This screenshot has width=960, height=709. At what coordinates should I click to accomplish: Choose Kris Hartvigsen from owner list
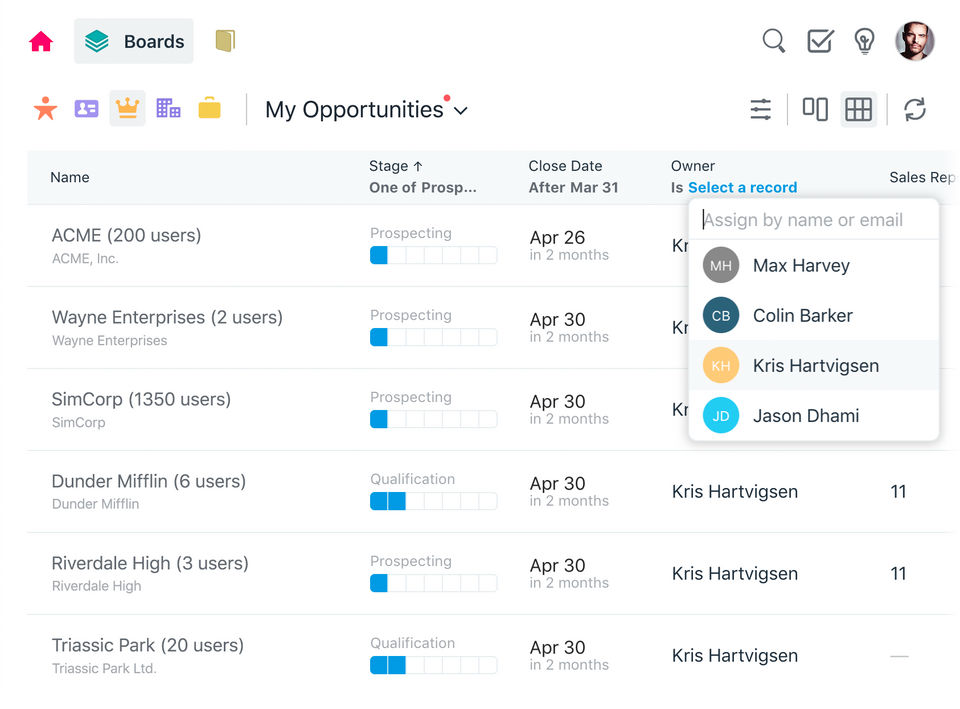[x=814, y=366]
